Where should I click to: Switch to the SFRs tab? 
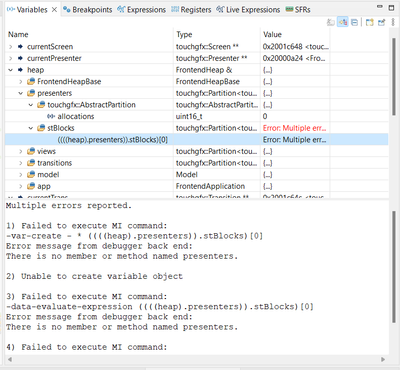pos(298,10)
